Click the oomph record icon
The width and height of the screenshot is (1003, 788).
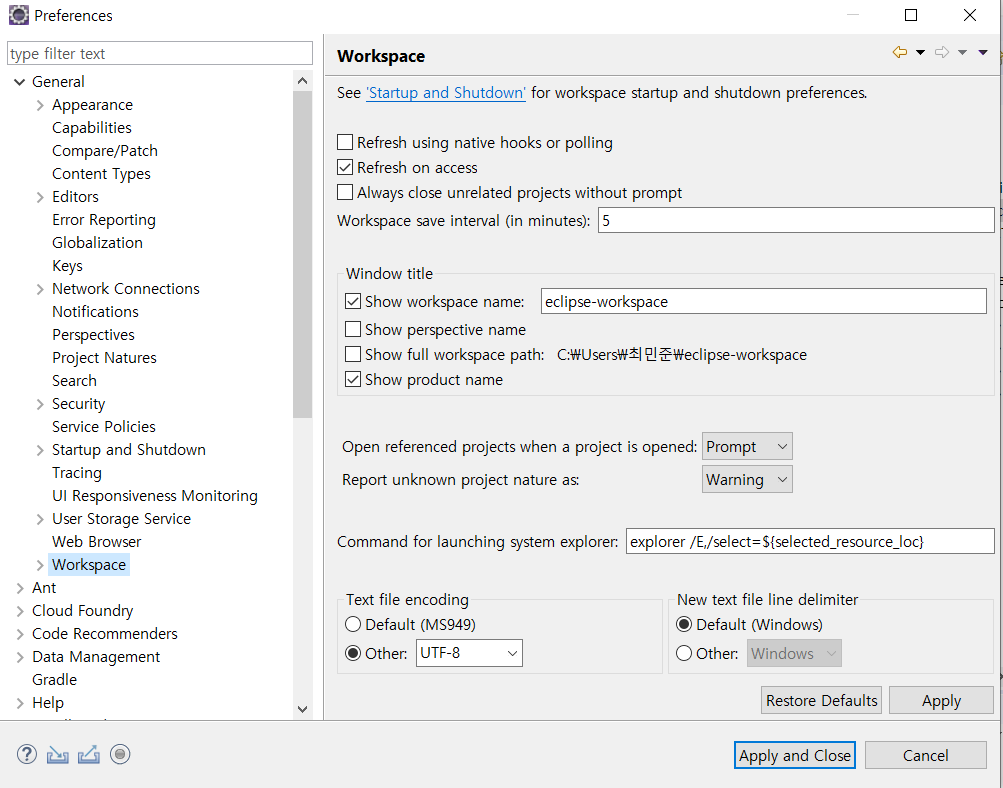(120, 754)
